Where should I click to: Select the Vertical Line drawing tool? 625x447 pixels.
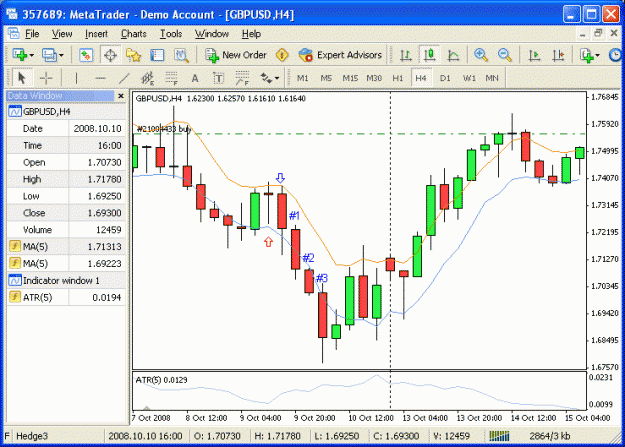tap(76, 78)
